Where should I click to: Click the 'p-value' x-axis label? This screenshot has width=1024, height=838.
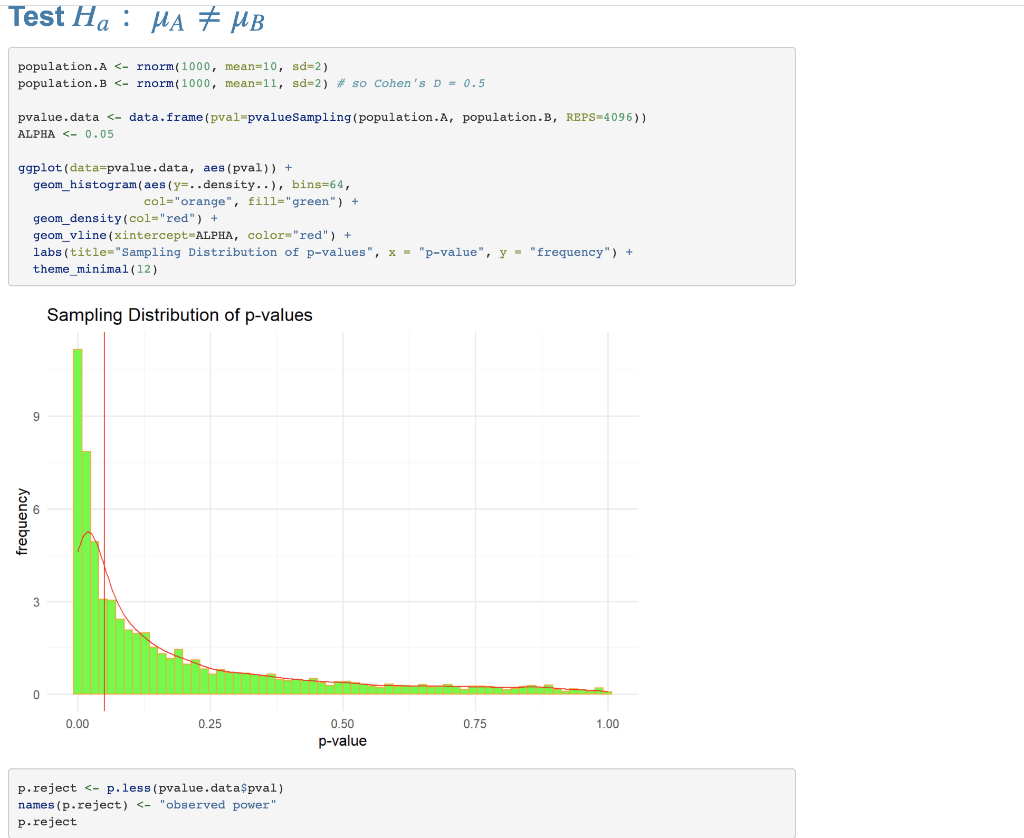pos(343,741)
